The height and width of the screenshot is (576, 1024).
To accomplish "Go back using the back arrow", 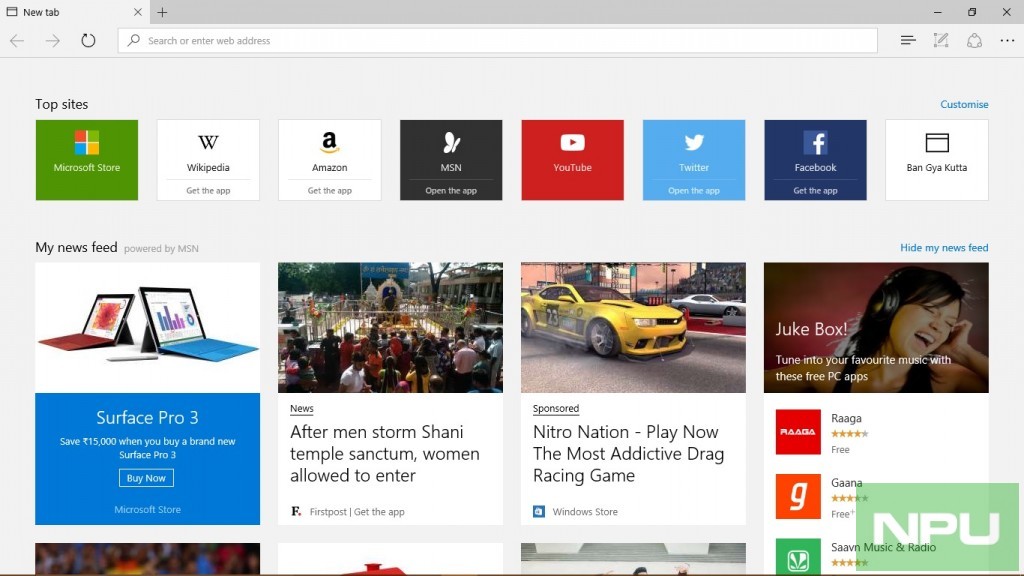I will [17, 40].
